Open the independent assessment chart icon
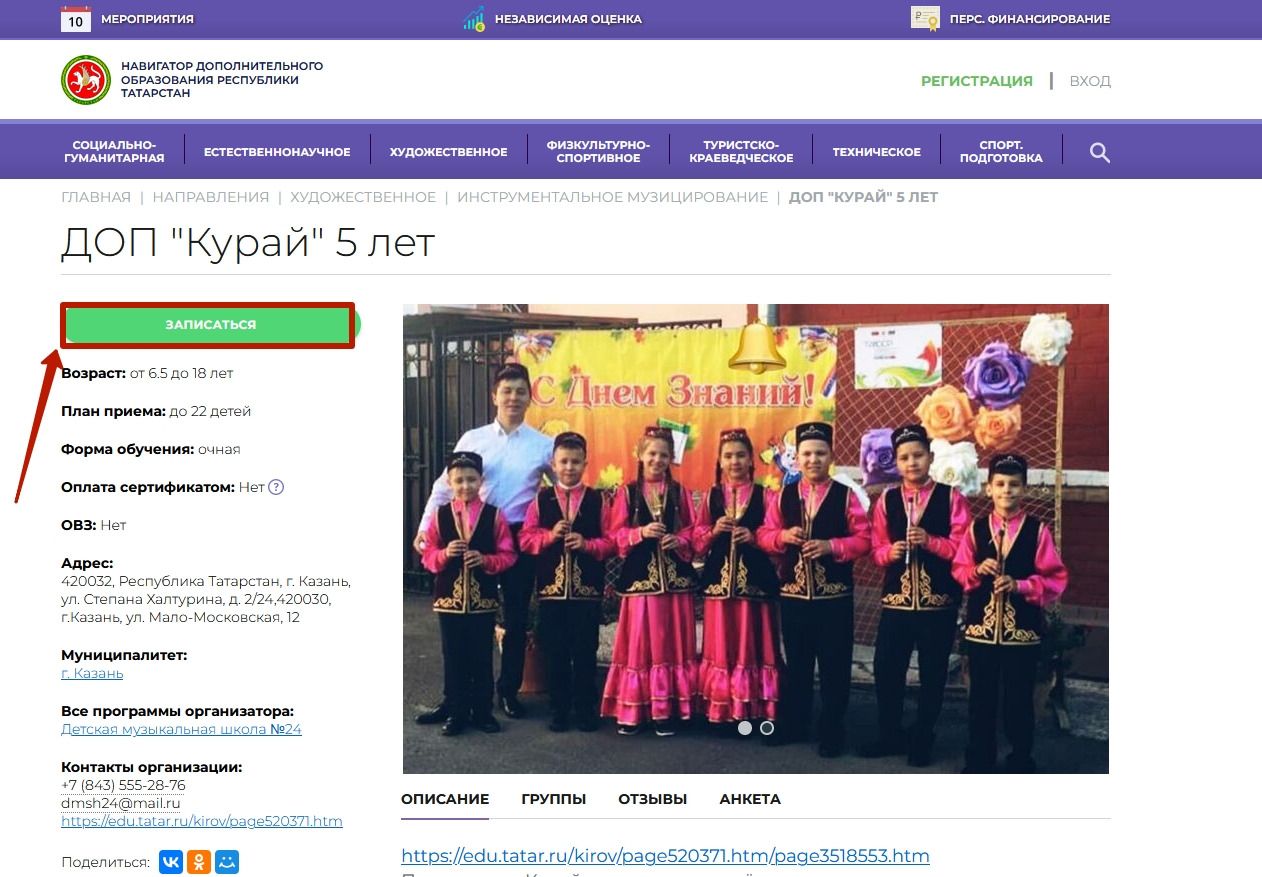Screen dimensions: 1262x877 [x=474, y=18]
